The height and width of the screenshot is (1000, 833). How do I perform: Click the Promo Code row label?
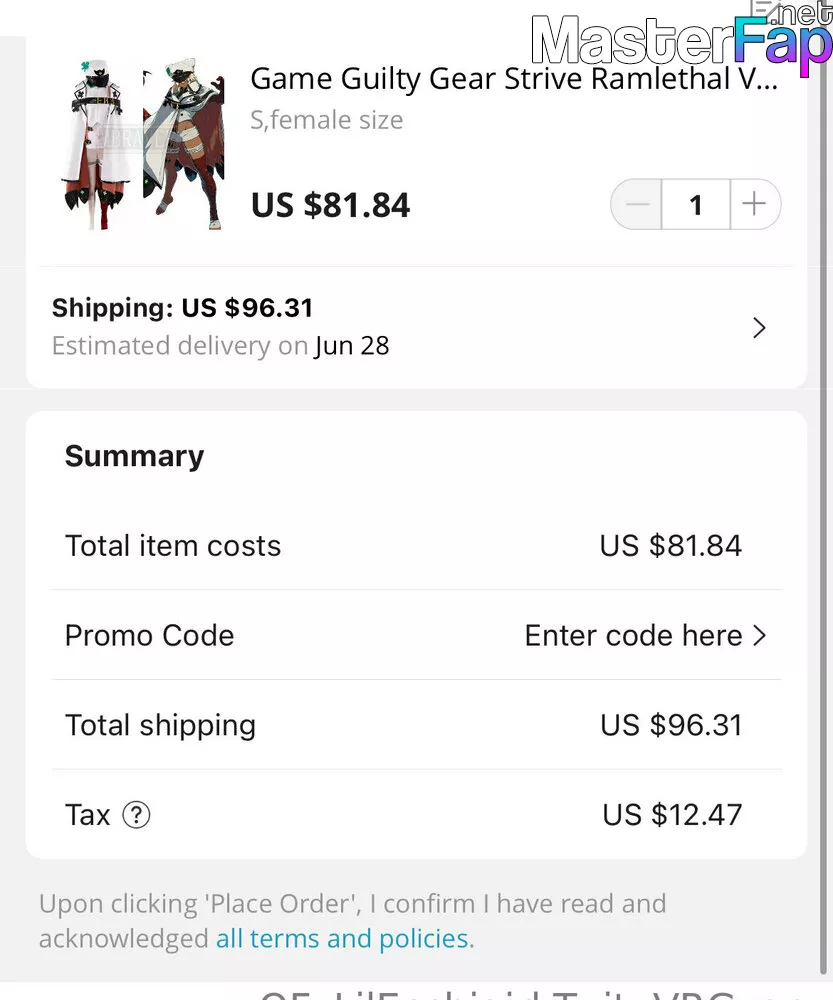tap(150, 635)
